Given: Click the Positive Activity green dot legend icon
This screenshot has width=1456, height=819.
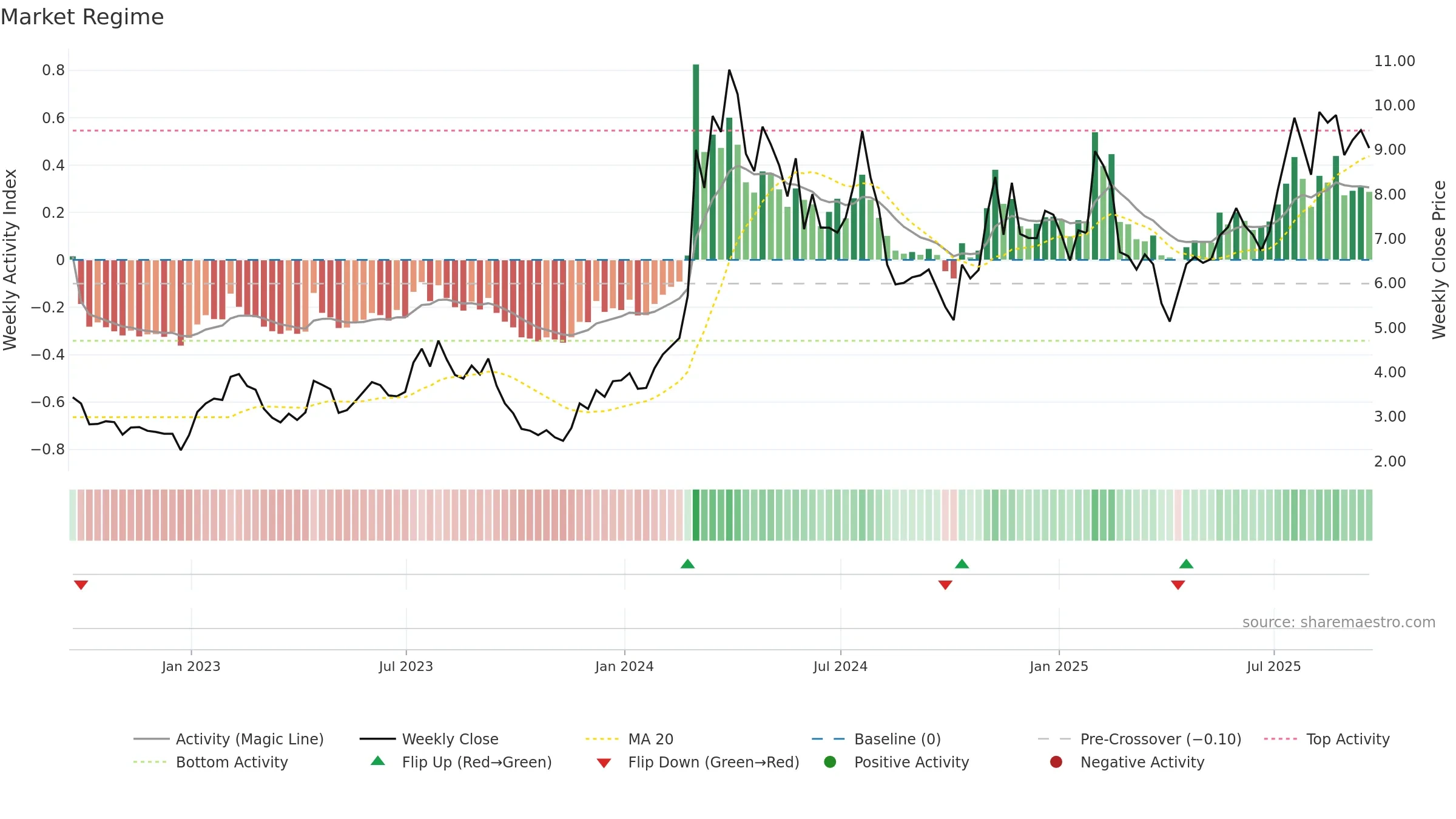Looking at the screenshot, I should click(x=830, y=762).
